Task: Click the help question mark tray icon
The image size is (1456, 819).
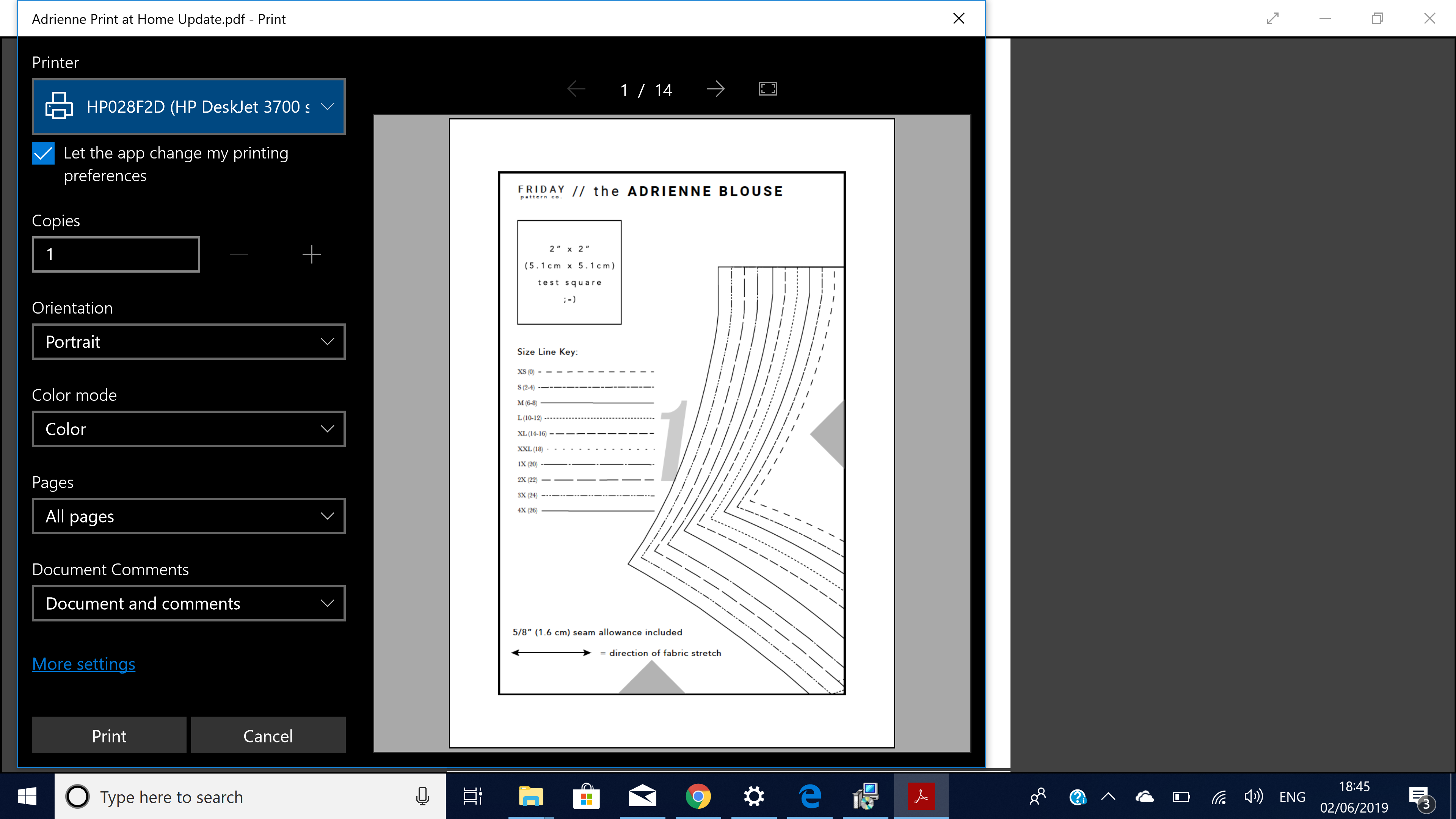Action: pyautogui.click(x=1077, y=797)
